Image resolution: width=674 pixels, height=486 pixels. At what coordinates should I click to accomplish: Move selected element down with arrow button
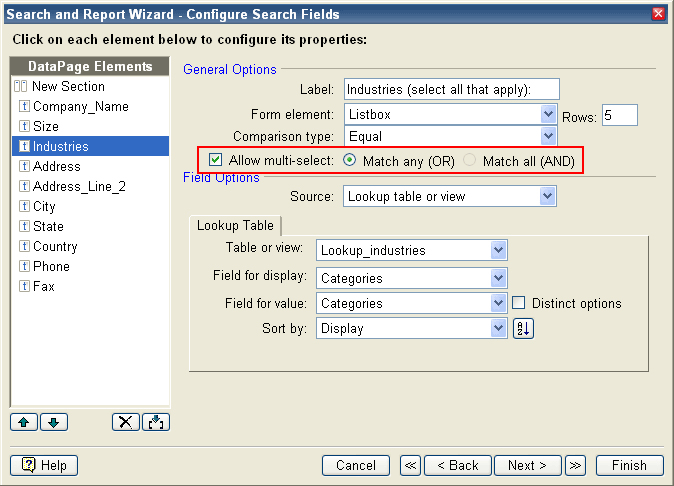click(54, 422)
